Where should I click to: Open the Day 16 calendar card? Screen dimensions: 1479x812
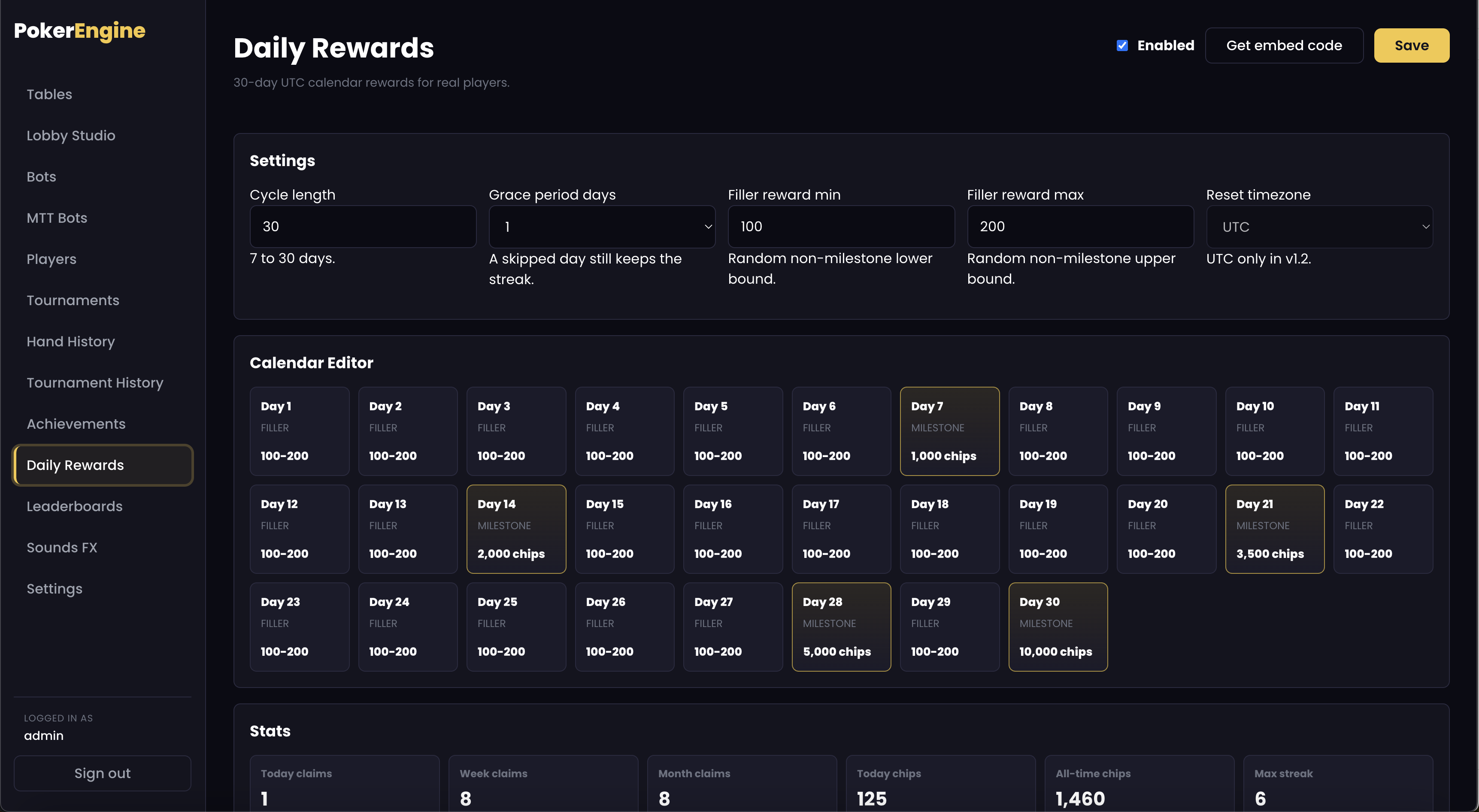[733, 529]
